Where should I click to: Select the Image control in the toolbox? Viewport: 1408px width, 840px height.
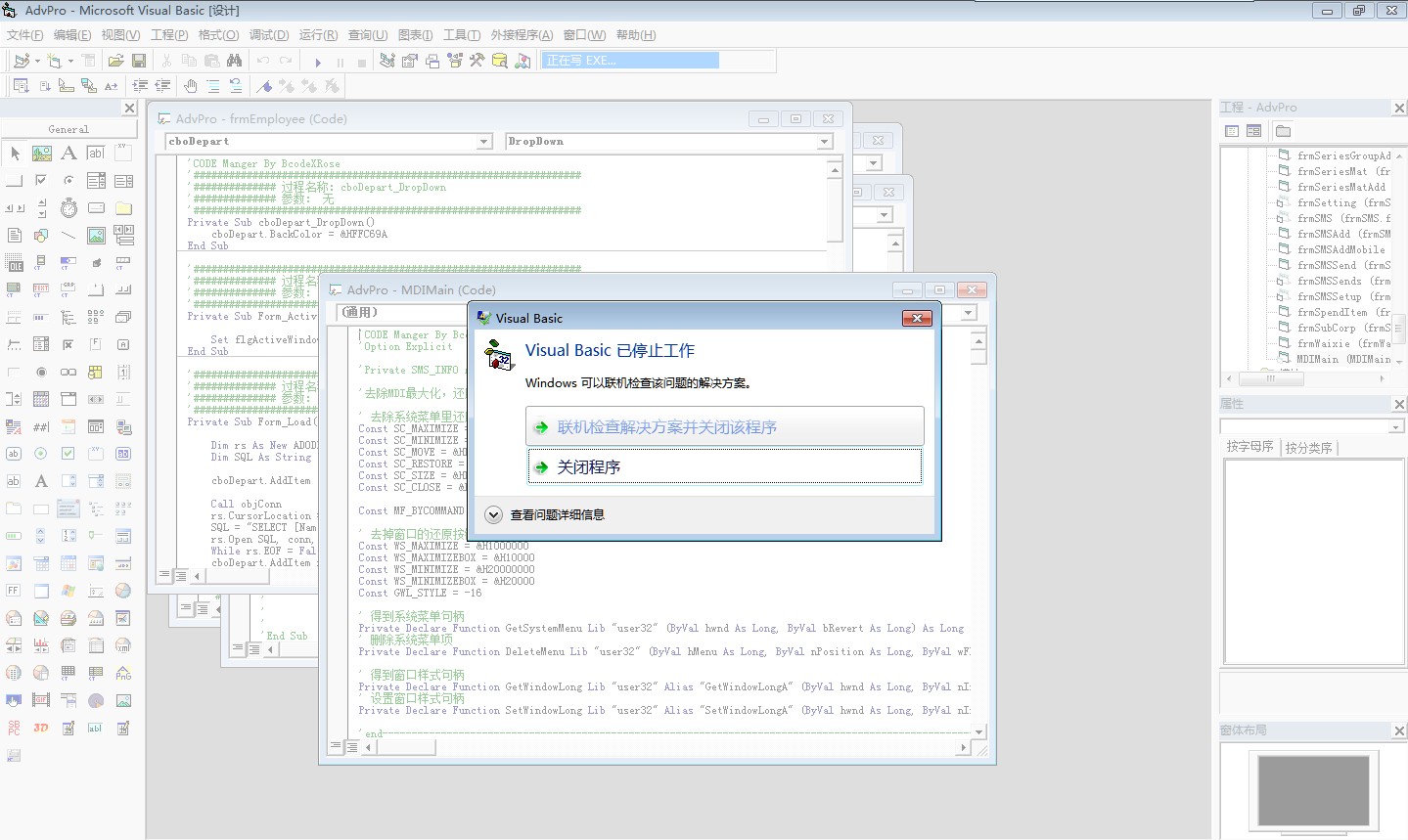[96, 236]
